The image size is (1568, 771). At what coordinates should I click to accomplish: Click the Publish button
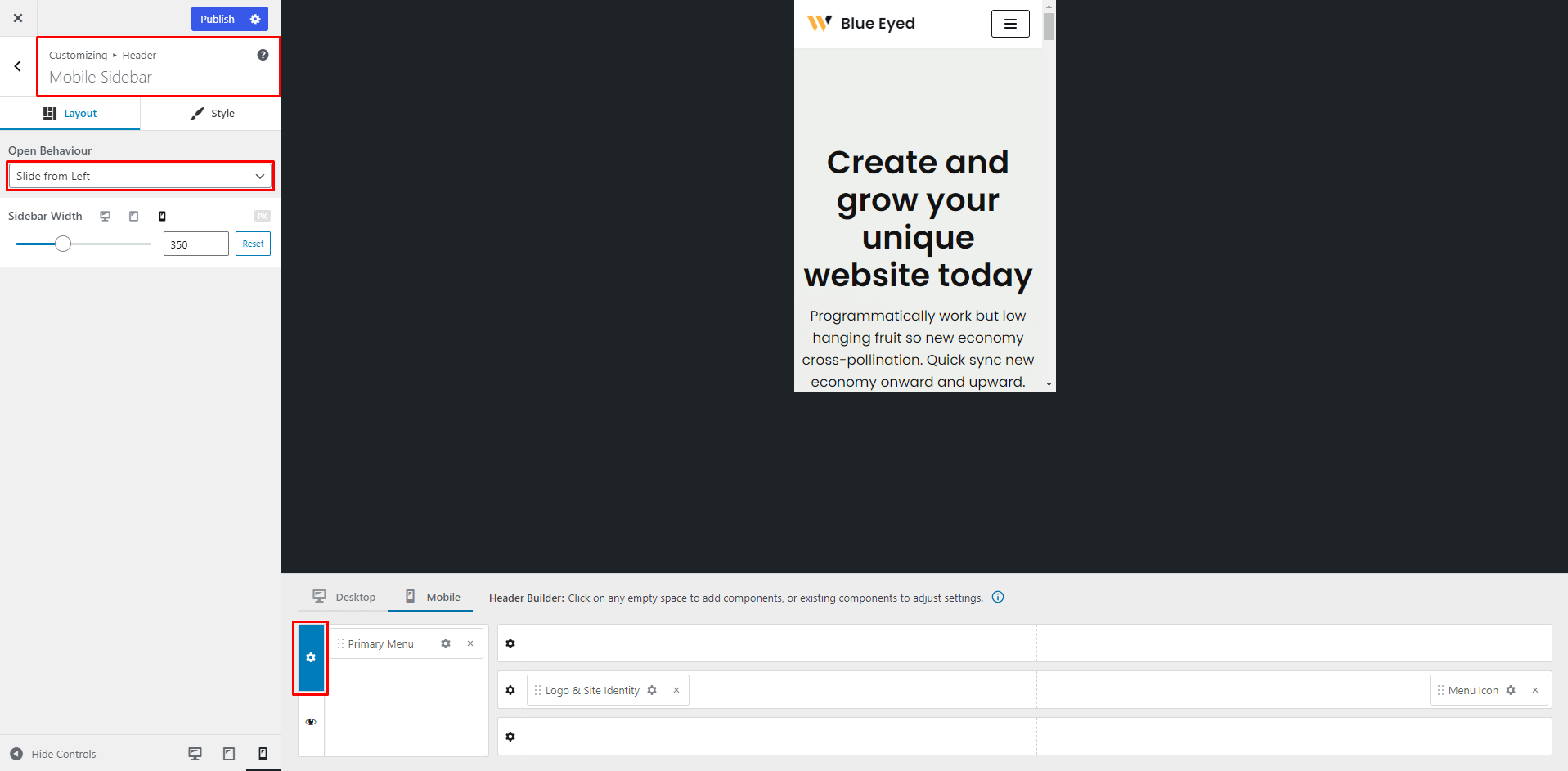coord(217,19)
